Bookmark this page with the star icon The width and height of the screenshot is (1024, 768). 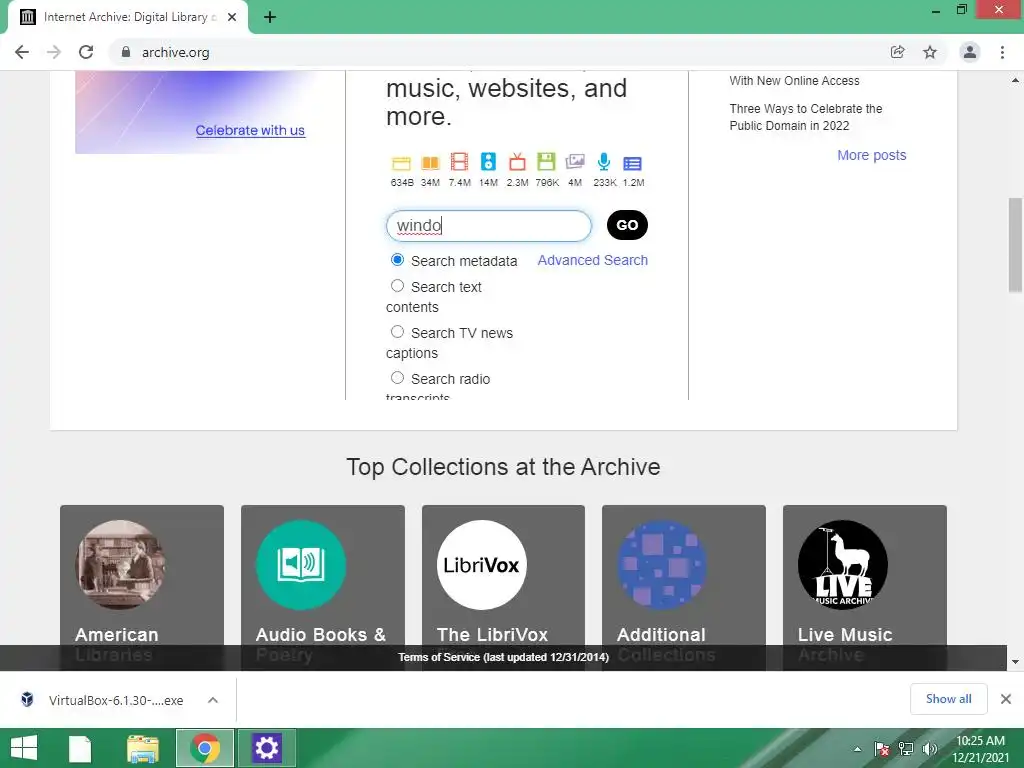pyautogui.click(x=930, y=52)
